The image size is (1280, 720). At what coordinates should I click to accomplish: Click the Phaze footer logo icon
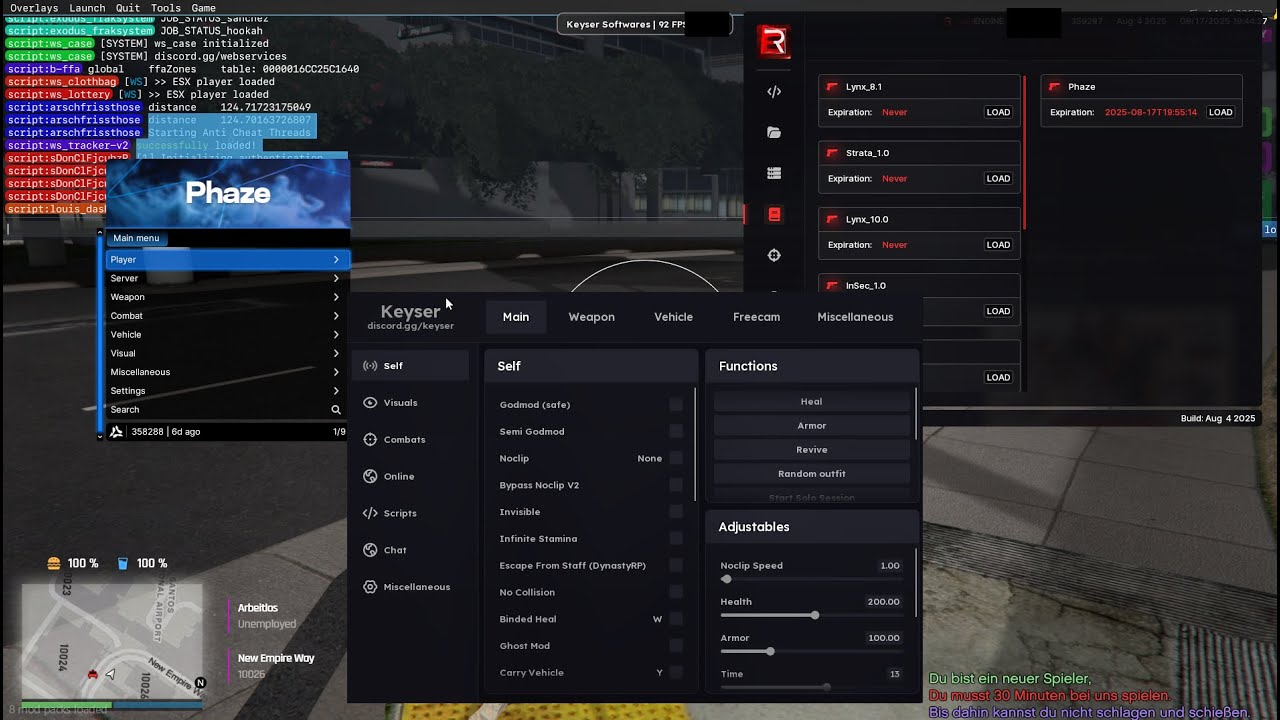116,432
